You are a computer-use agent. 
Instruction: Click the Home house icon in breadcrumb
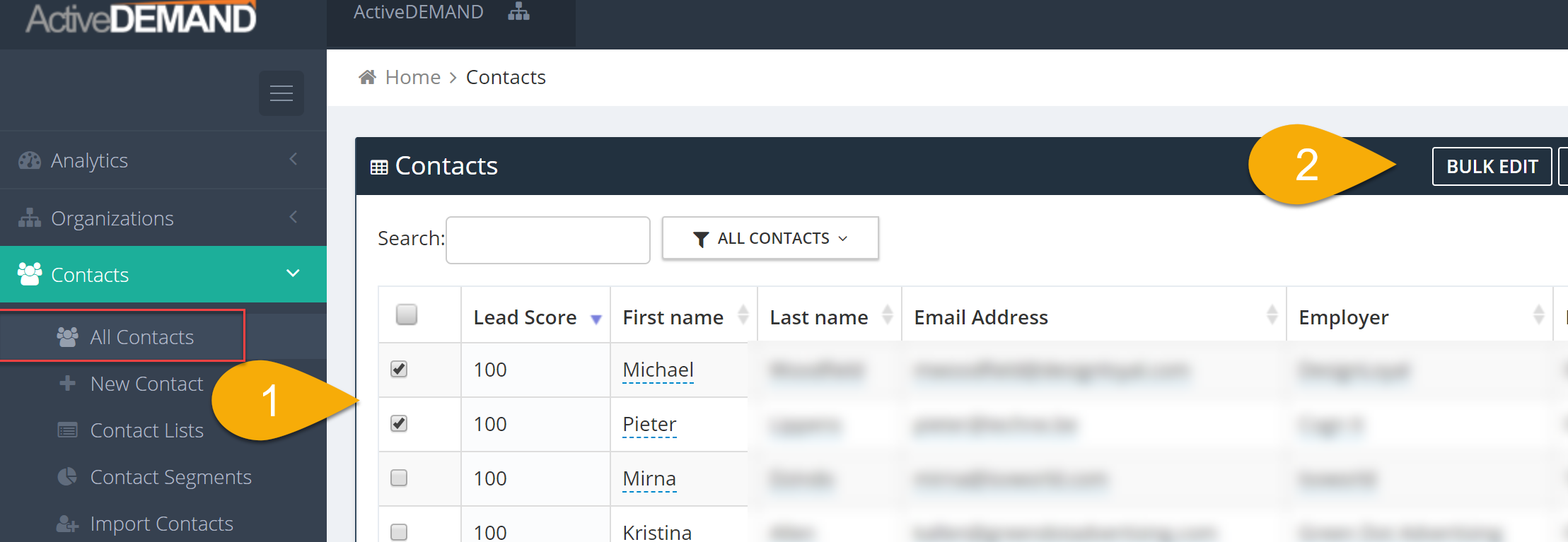tap(367, 77)
